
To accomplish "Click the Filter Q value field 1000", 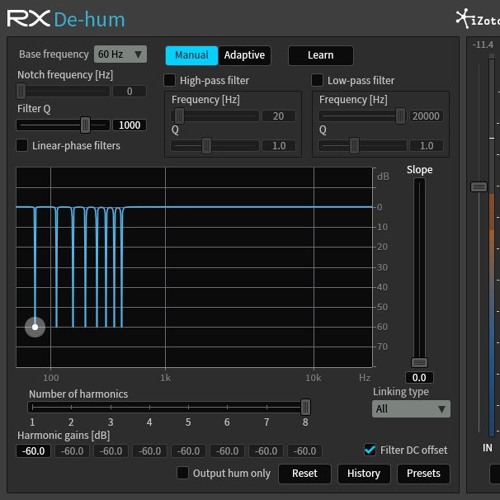I will [x=129, y=125].
